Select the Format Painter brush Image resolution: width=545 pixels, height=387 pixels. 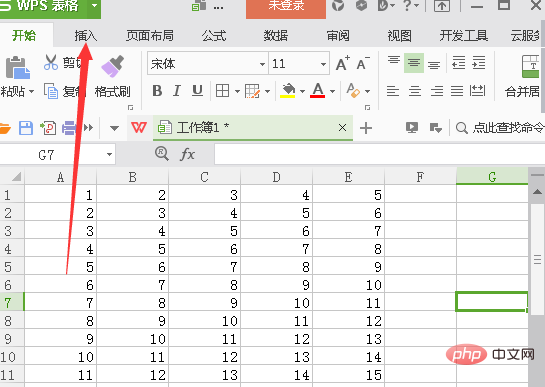[x=113, y=66]
